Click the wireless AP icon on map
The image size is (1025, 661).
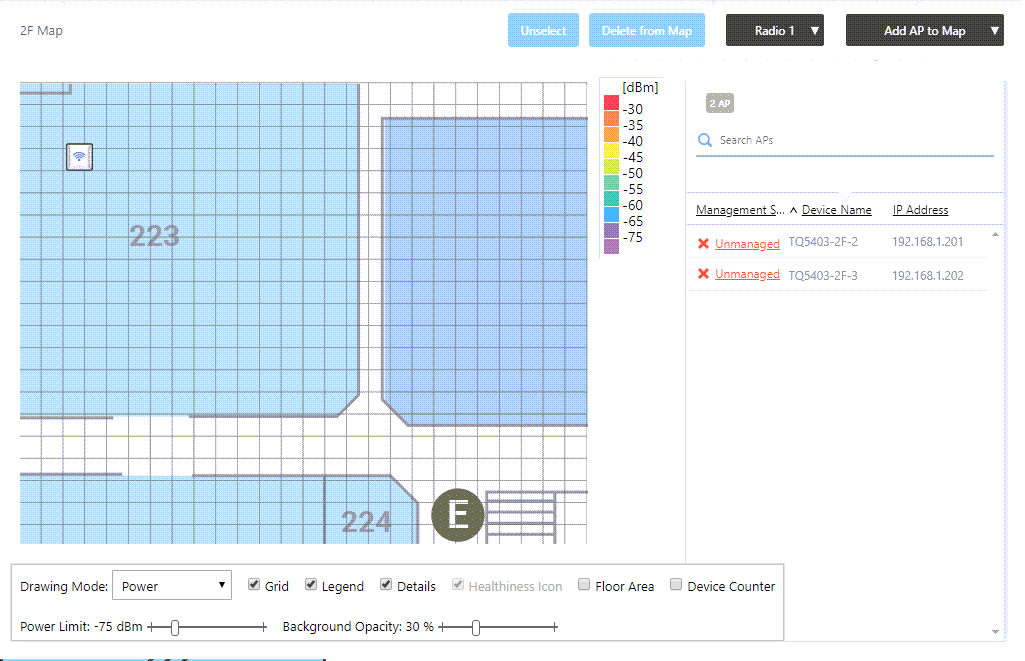pos(80,156)
